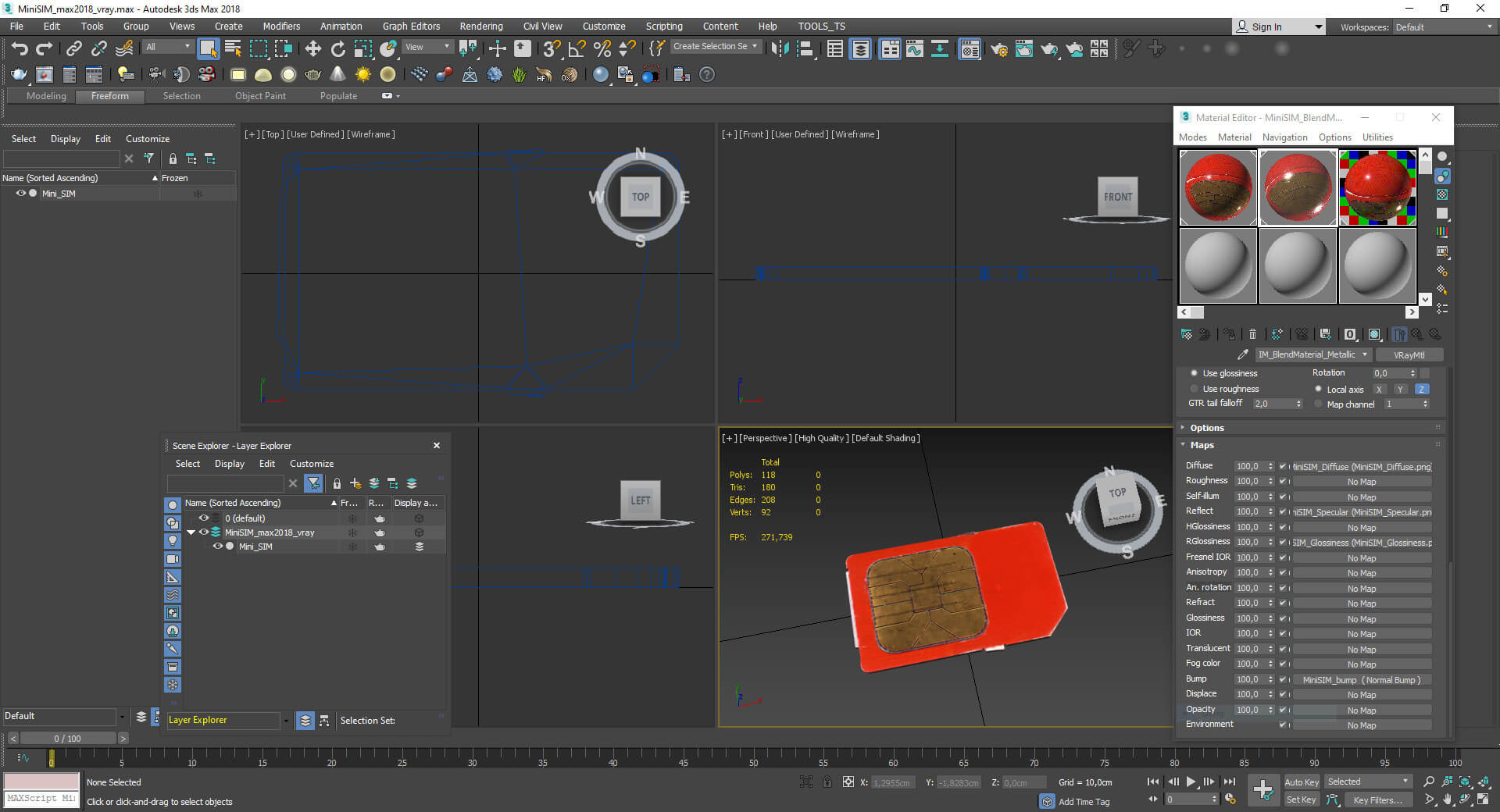Open the MiniSIM_bump Normal Bump map
This screenshot has width=1500, height=812.
(x=1361, y=680)
